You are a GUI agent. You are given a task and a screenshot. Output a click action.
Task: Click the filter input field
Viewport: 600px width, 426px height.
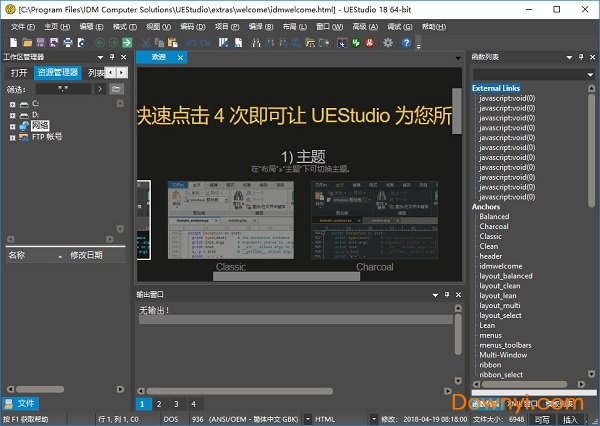click(x=64, y=89)
